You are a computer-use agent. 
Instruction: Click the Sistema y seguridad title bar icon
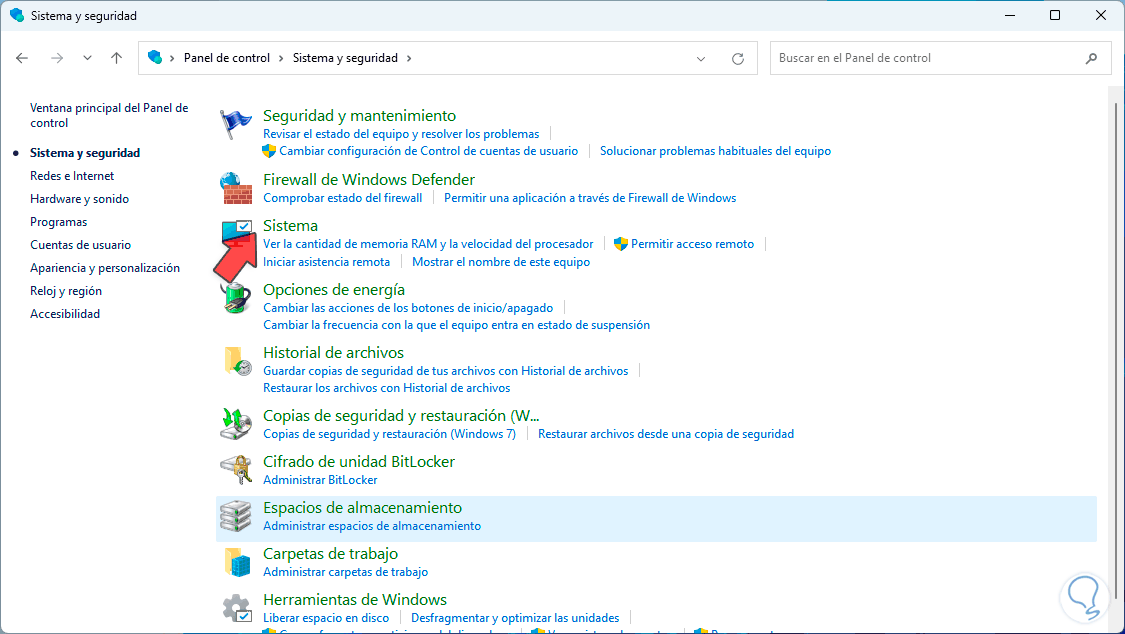(x=17, y=15)
